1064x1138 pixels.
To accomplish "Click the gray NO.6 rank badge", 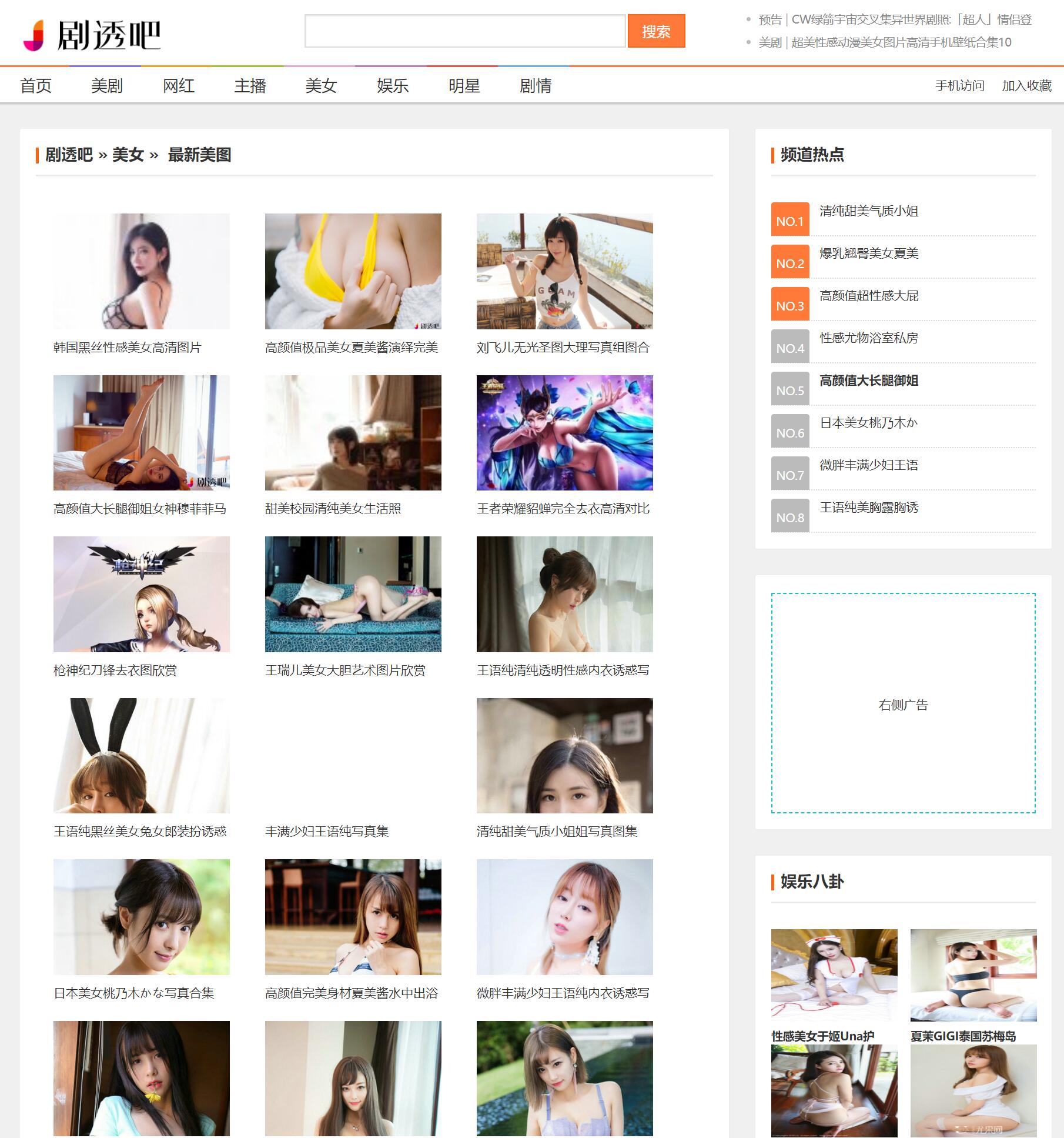I will click(x=789, y=432).
